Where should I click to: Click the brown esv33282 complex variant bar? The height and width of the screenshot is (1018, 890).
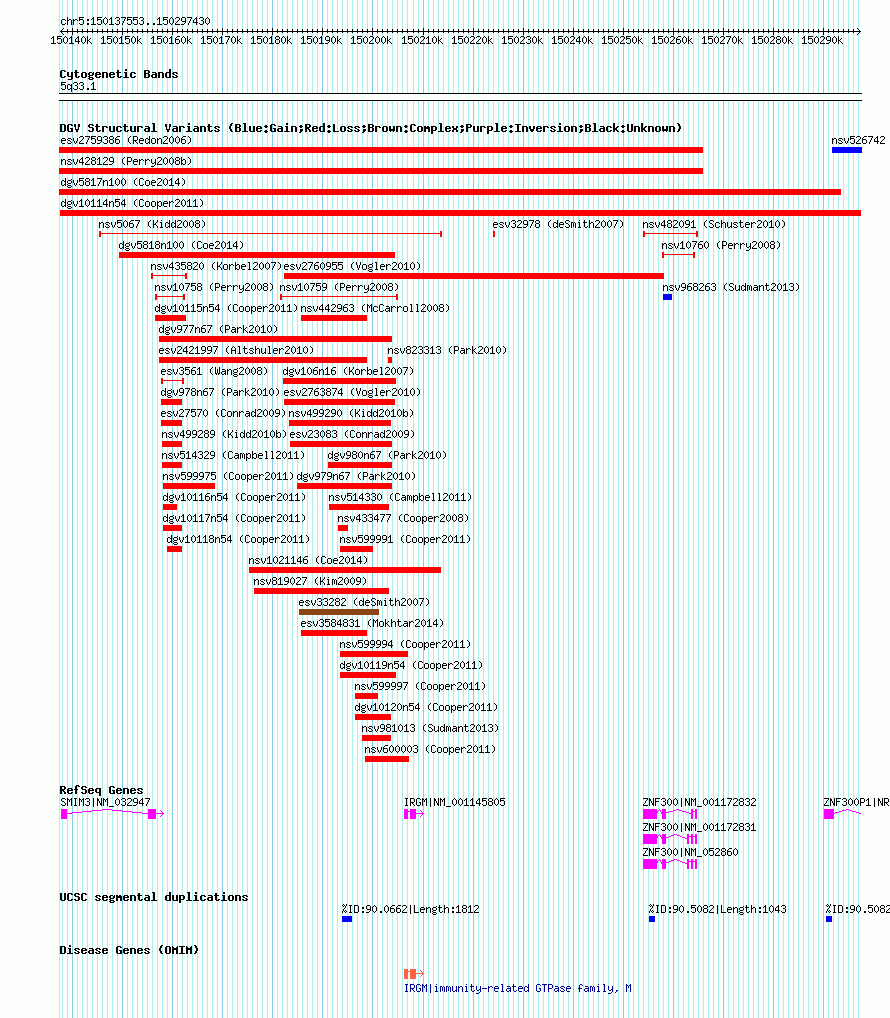(339, 612)
